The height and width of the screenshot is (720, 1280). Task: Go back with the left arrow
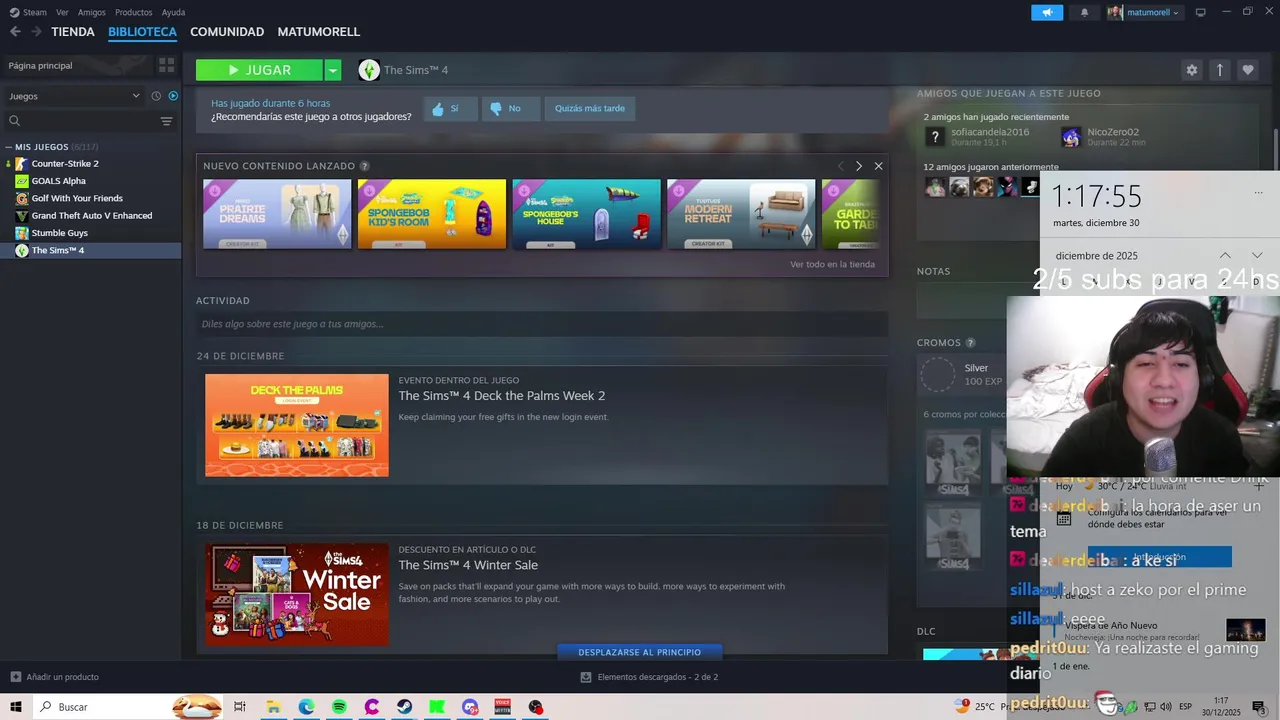point(15,32)
